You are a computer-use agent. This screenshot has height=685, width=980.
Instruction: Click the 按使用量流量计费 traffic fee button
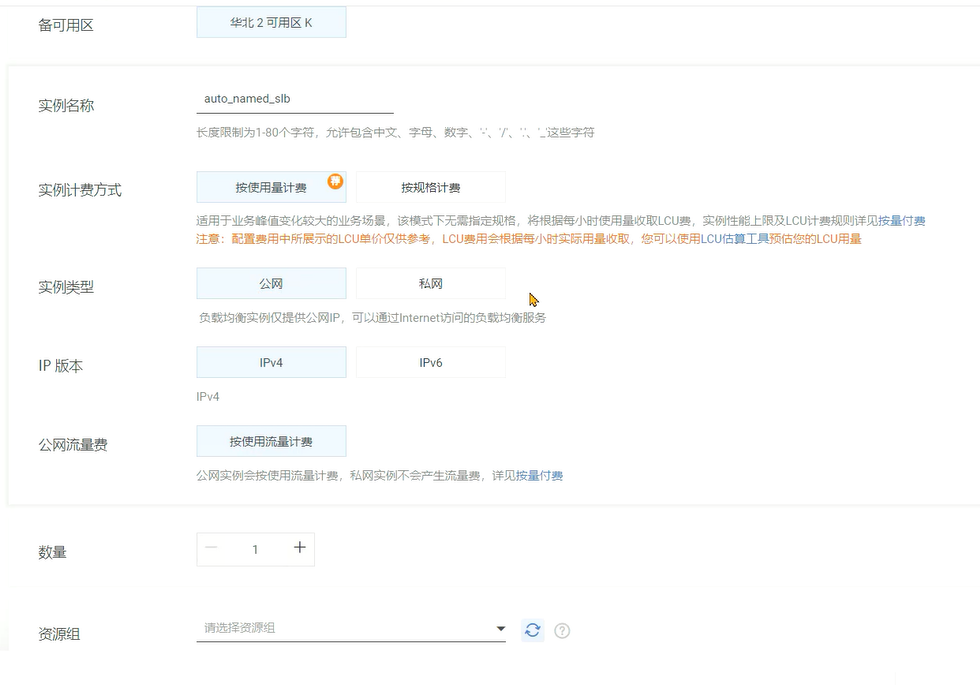coord(270,440)
